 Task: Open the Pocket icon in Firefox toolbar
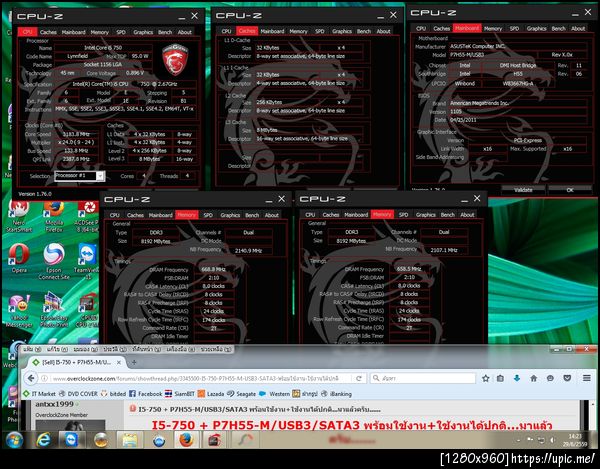click(567, 378)
